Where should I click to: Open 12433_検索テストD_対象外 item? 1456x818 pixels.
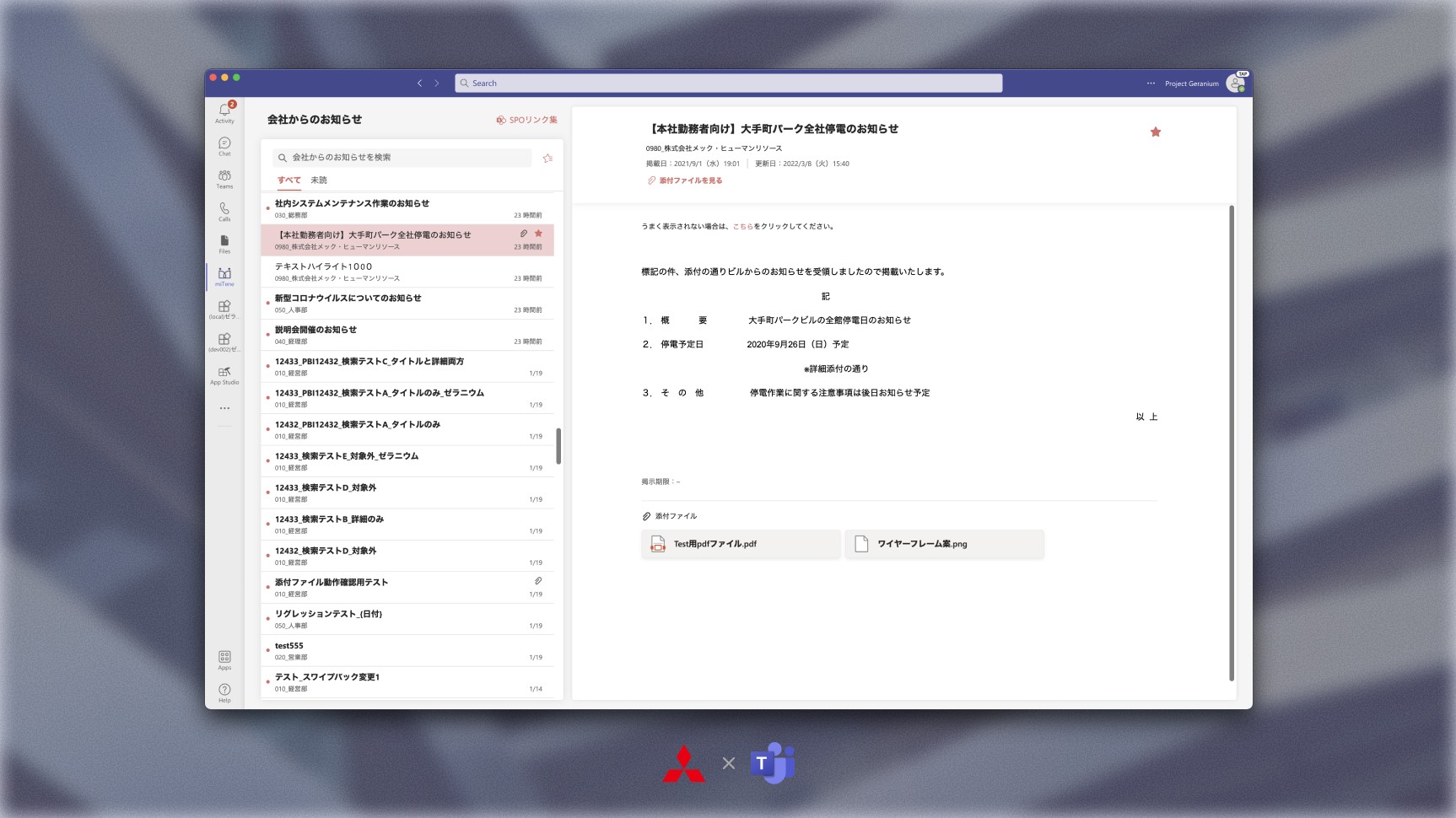coord(407,493)
